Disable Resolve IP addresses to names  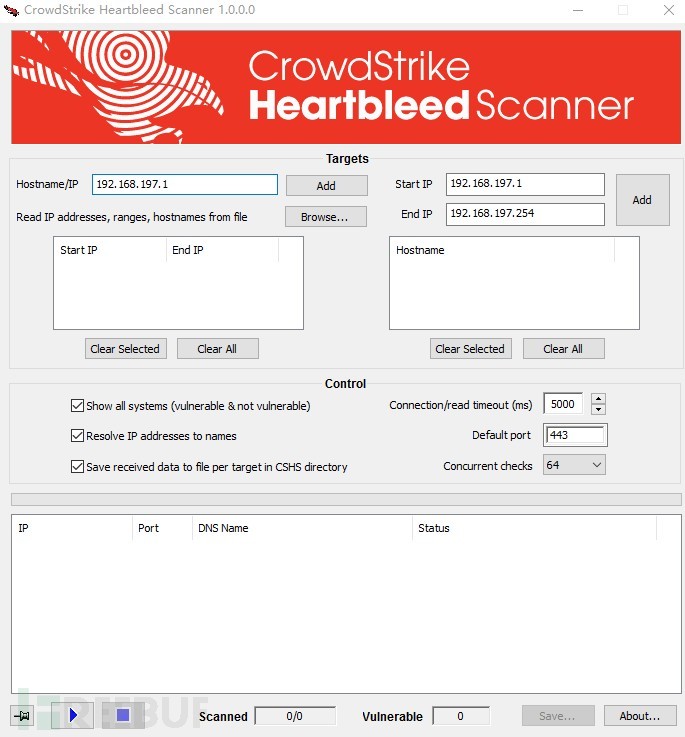[77, 436]
